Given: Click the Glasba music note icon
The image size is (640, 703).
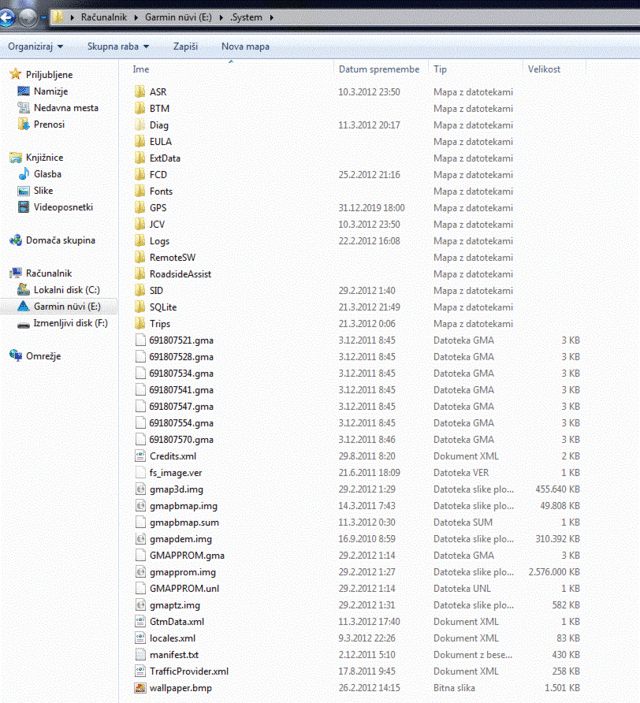Looking at the screenshot, I should pyautogui.click(x=23, y=174).
